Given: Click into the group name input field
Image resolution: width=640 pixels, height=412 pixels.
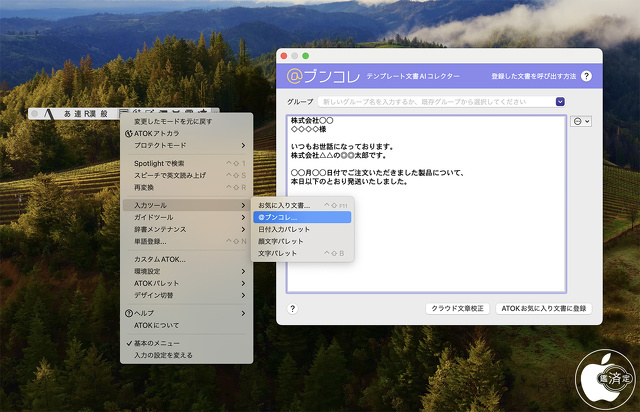Looking at the screenshot, I should pyautogui.click(x=436, y=101).
